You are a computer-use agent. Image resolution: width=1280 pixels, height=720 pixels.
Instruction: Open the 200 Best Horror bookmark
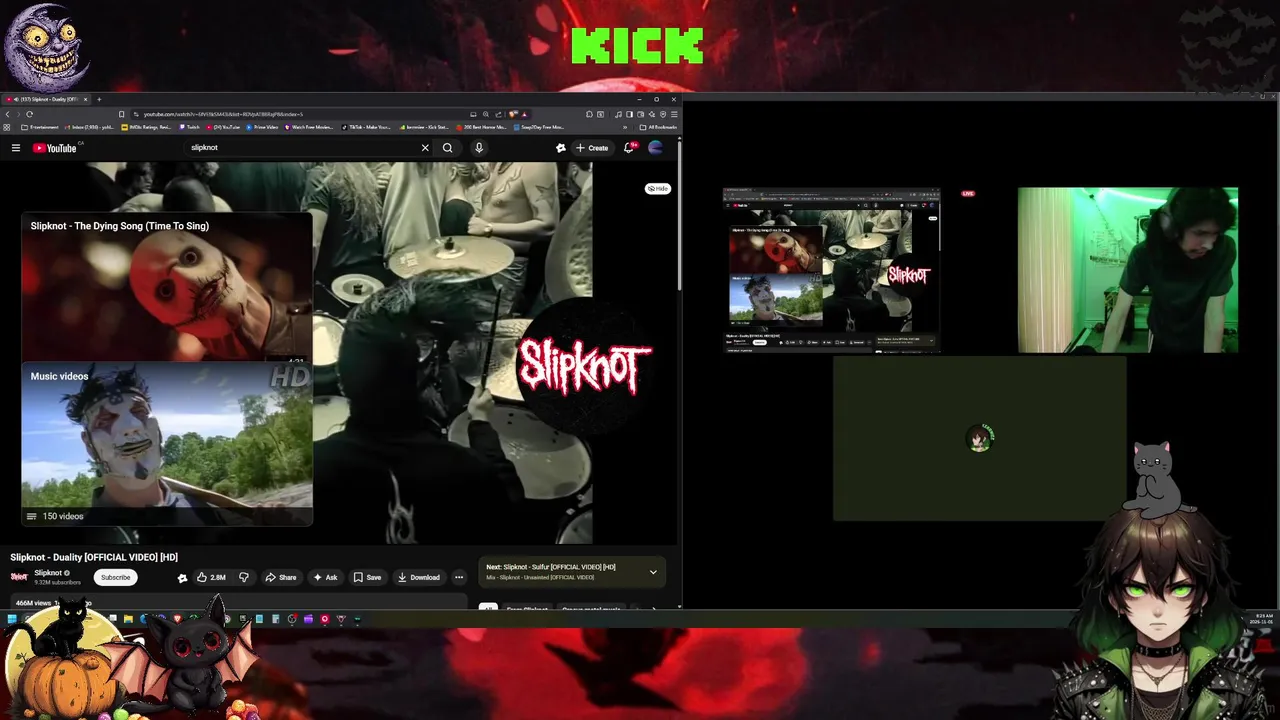coord(482,127)
